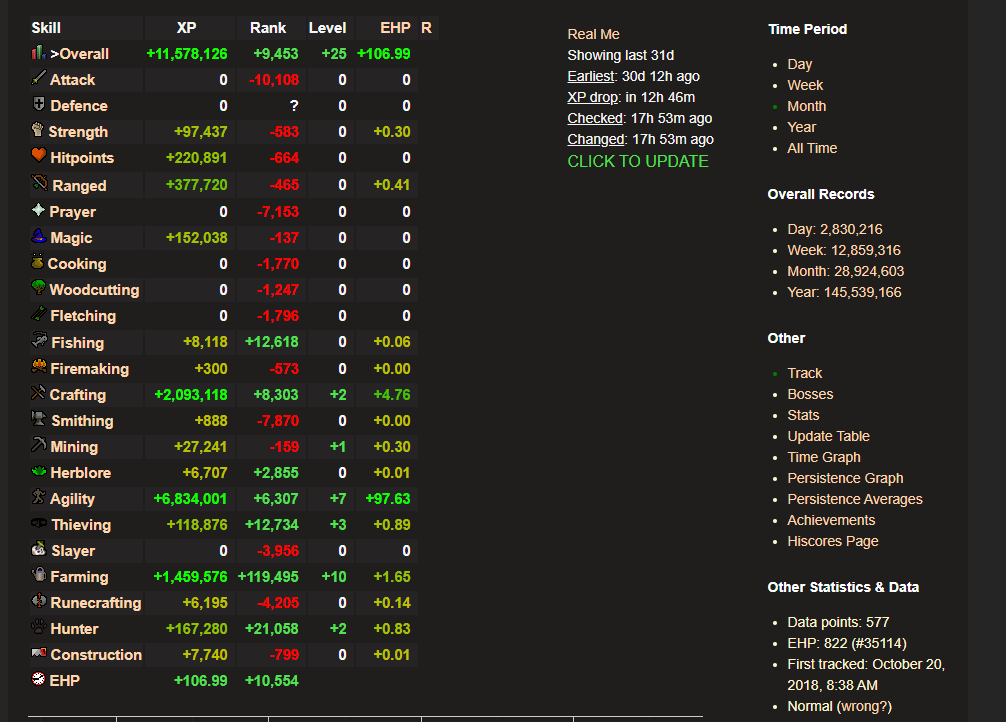Click the Magic wizard hat icon
1006x722 pixels.
pyautogui.click(x=38, y=236)
